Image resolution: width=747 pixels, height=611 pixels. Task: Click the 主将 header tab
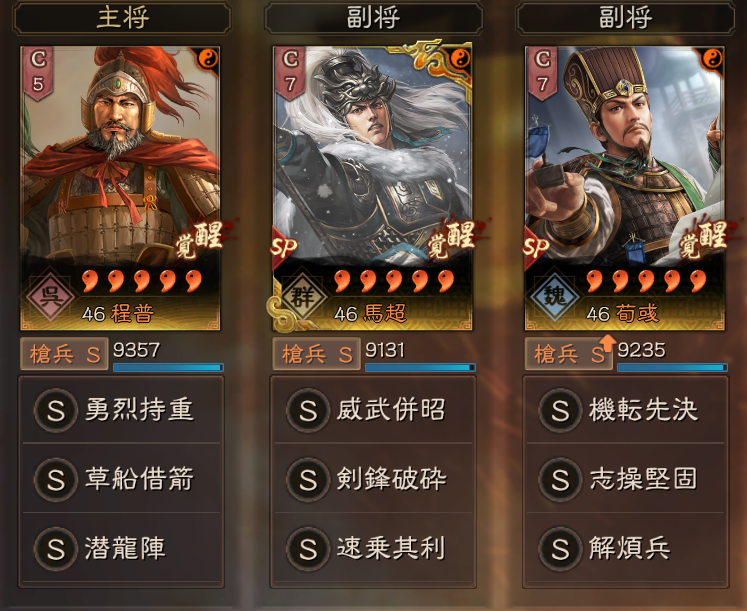tap(122, 18)
